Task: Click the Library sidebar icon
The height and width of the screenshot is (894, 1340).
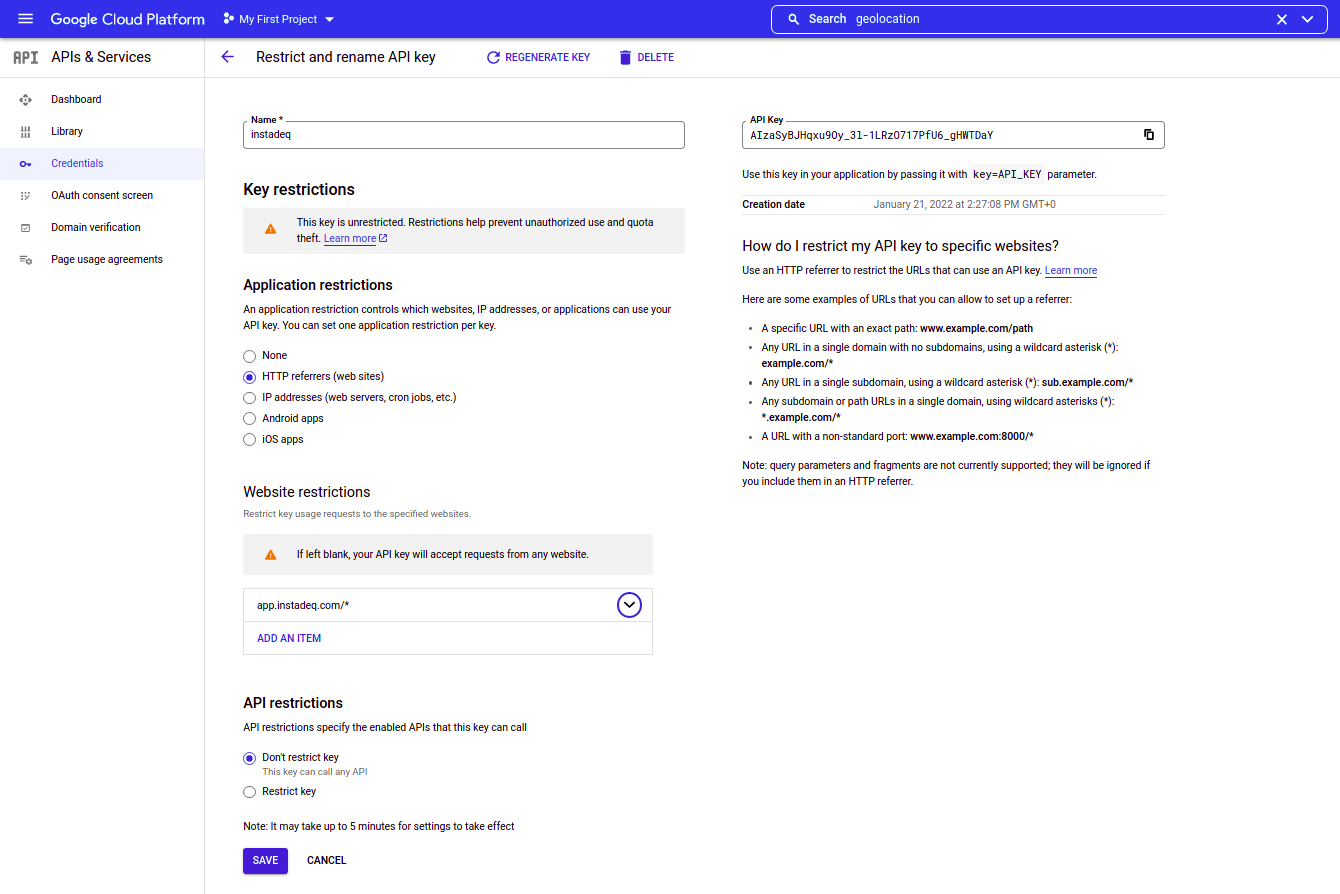Action: point(26,132)
